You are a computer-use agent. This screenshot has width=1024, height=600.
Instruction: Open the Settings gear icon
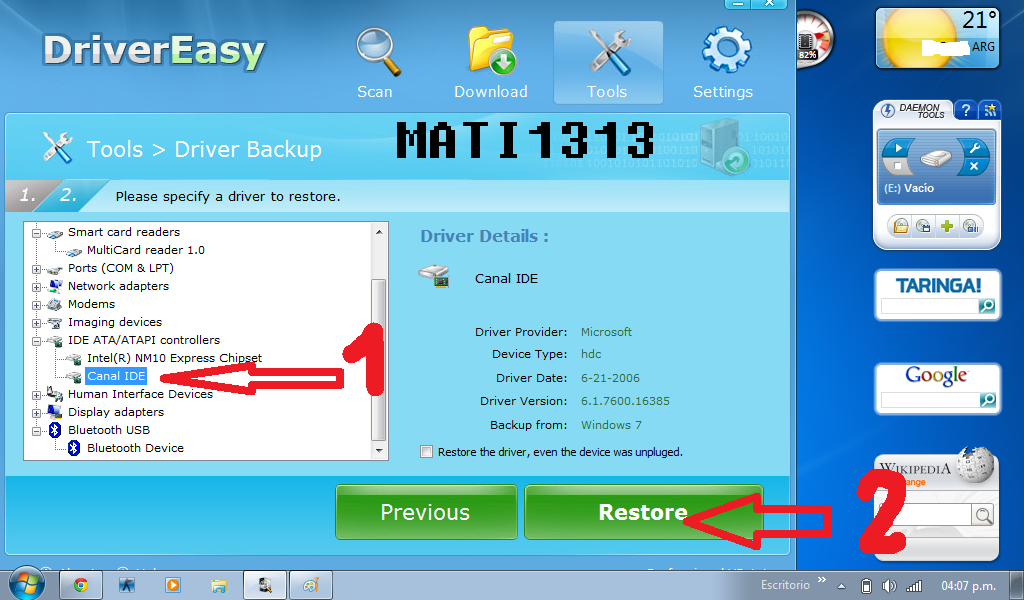[726, 50]
